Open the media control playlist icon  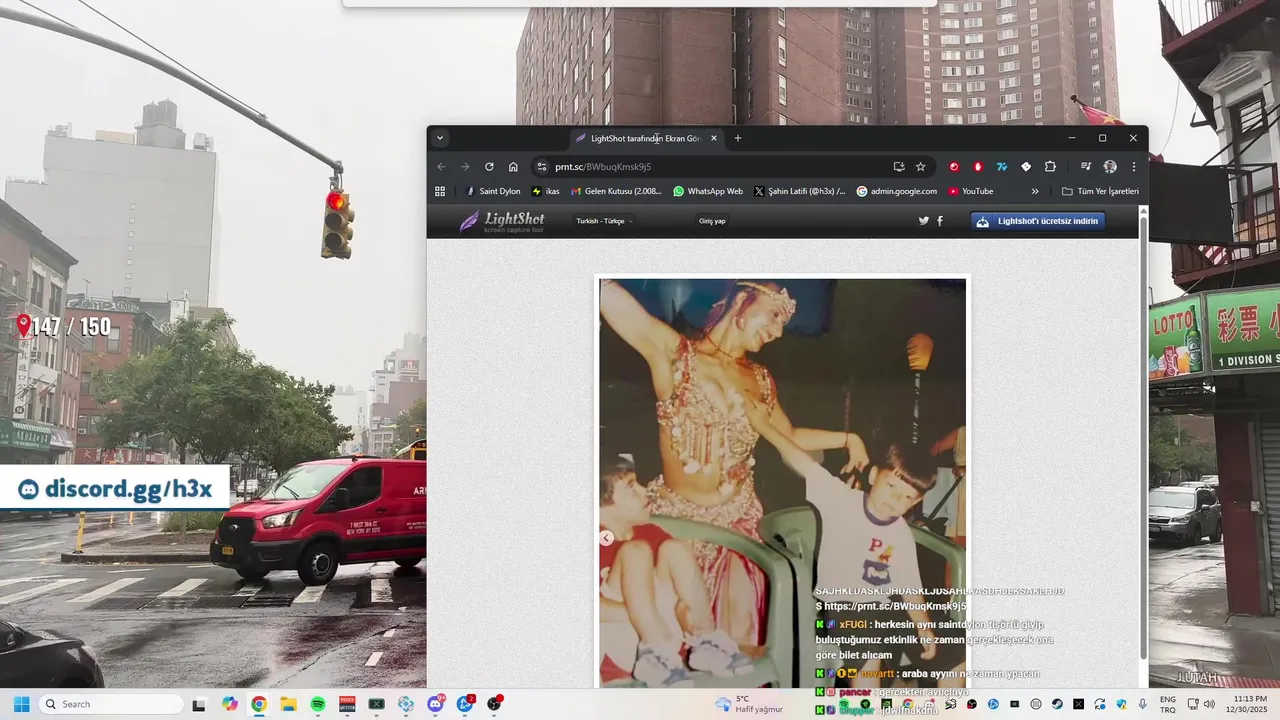[x=1086, y=167]
